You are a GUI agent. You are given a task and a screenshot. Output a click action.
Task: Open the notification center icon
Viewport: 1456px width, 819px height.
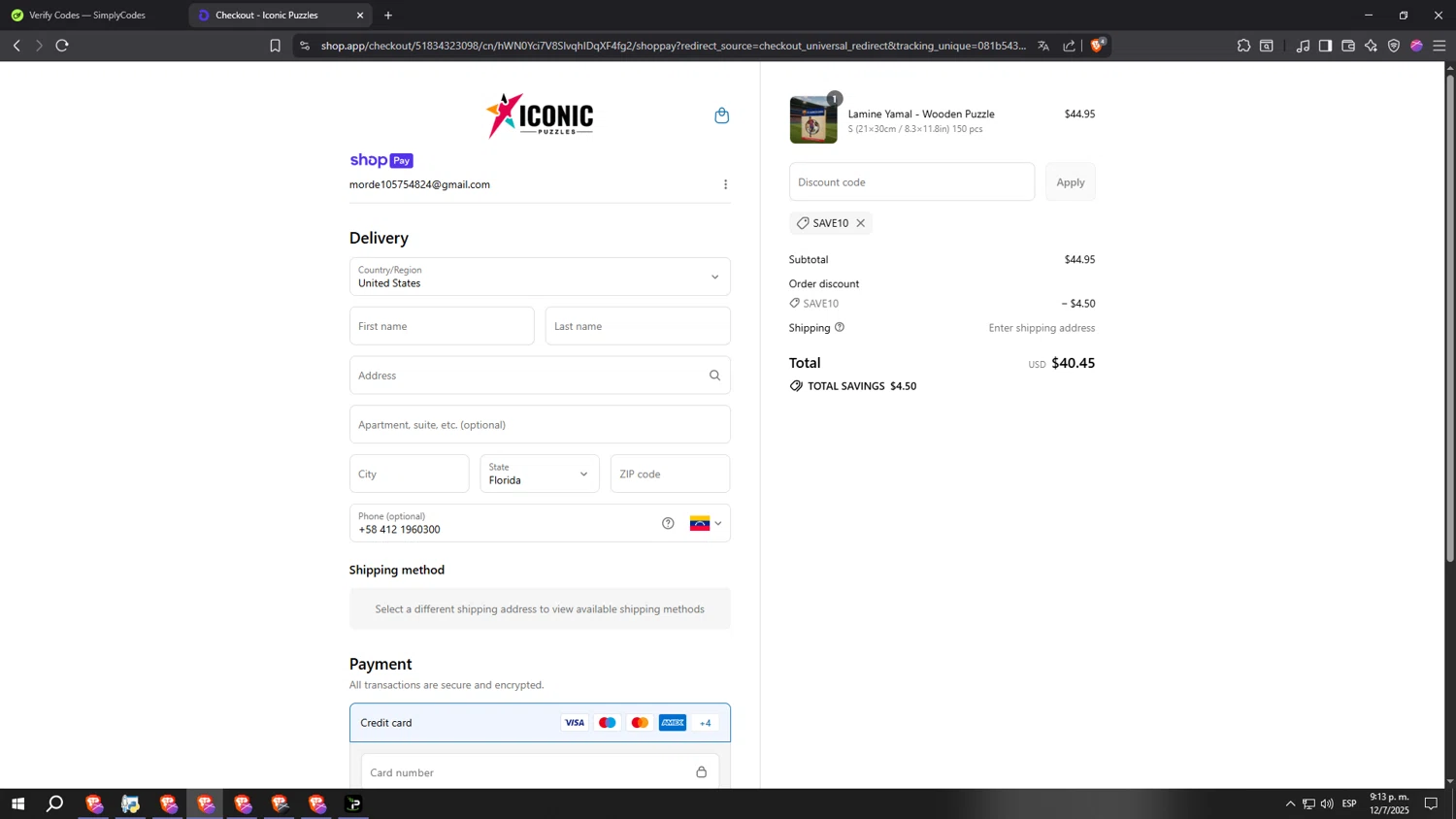click(1431, 803)
